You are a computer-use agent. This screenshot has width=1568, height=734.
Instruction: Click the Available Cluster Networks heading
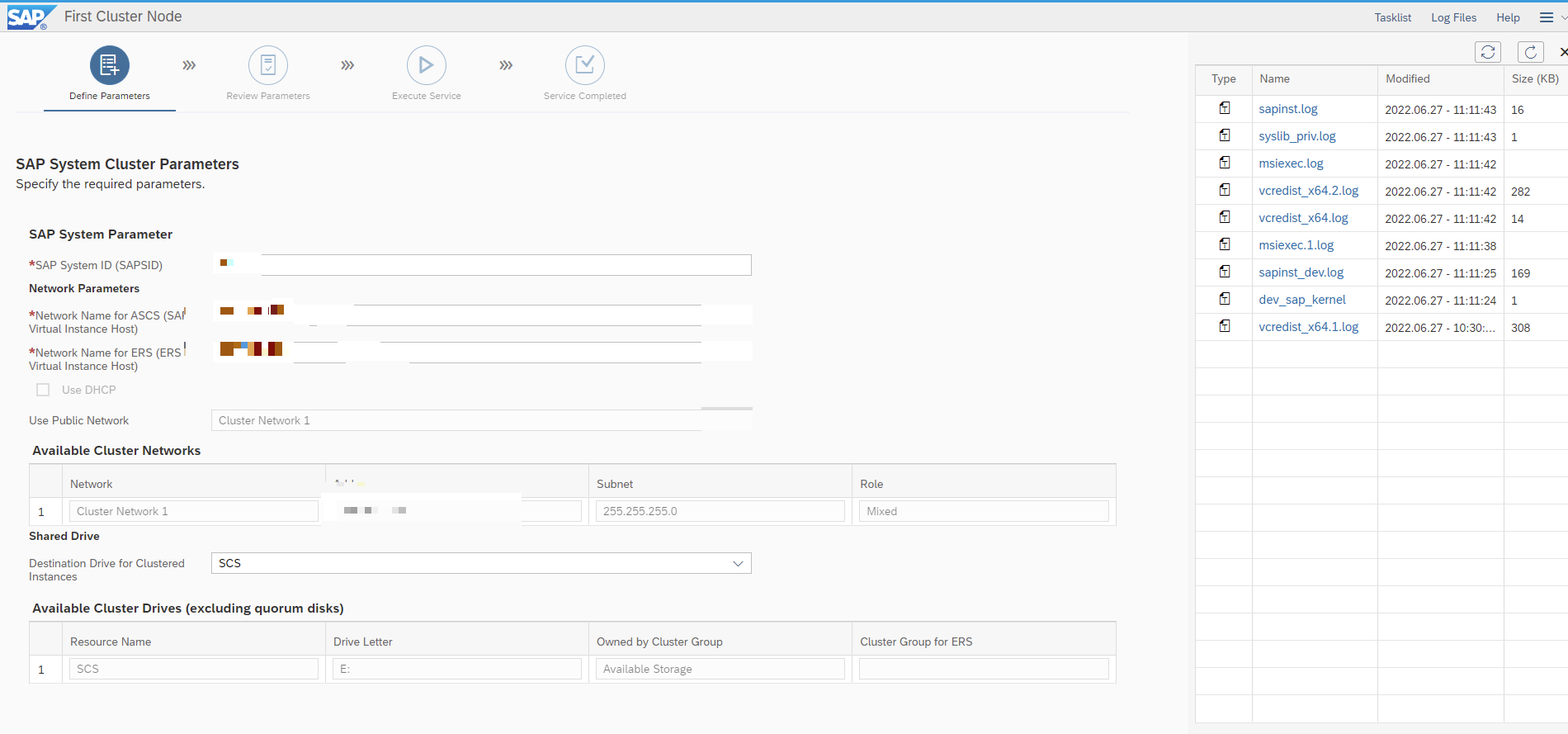click(116, 451)
